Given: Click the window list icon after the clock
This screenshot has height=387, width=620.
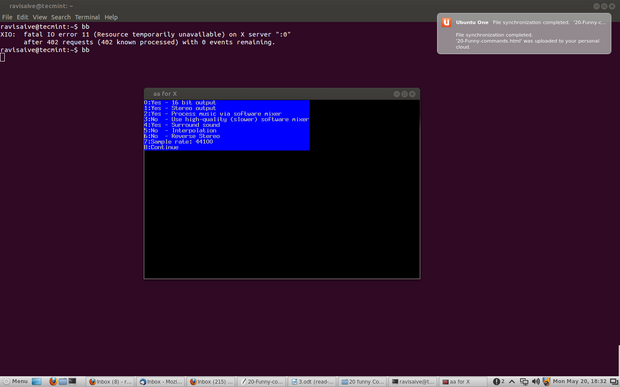Looking at the screenshot, I should (x=614, y=381).
